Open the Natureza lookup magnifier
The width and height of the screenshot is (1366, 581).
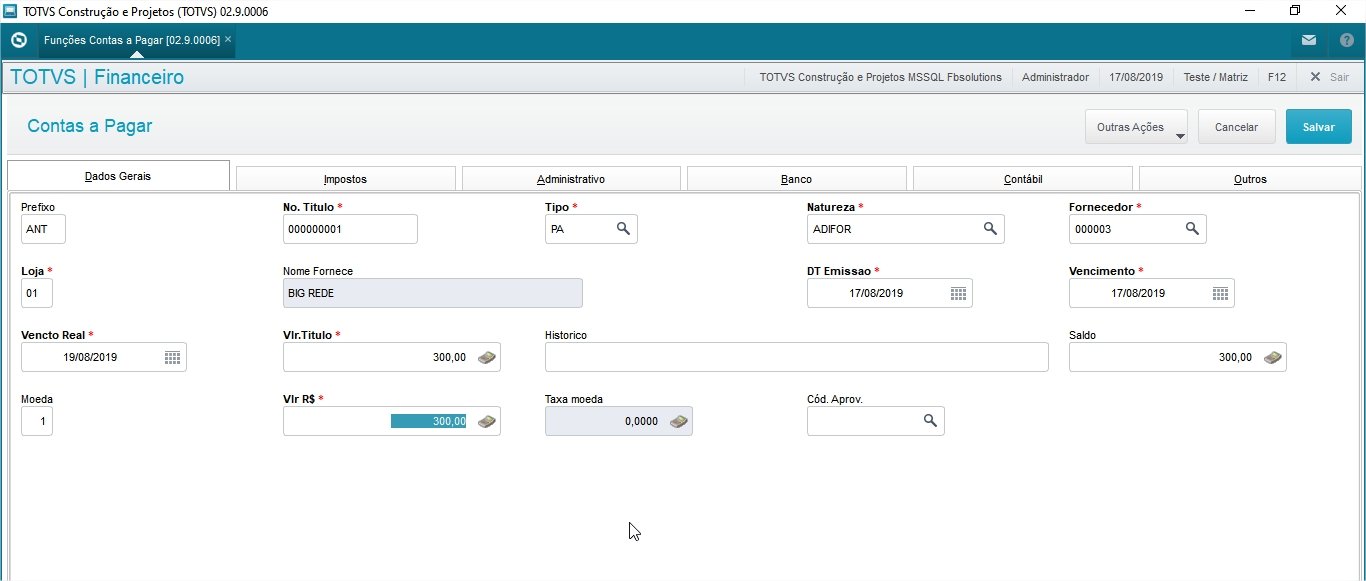[990, 229]
